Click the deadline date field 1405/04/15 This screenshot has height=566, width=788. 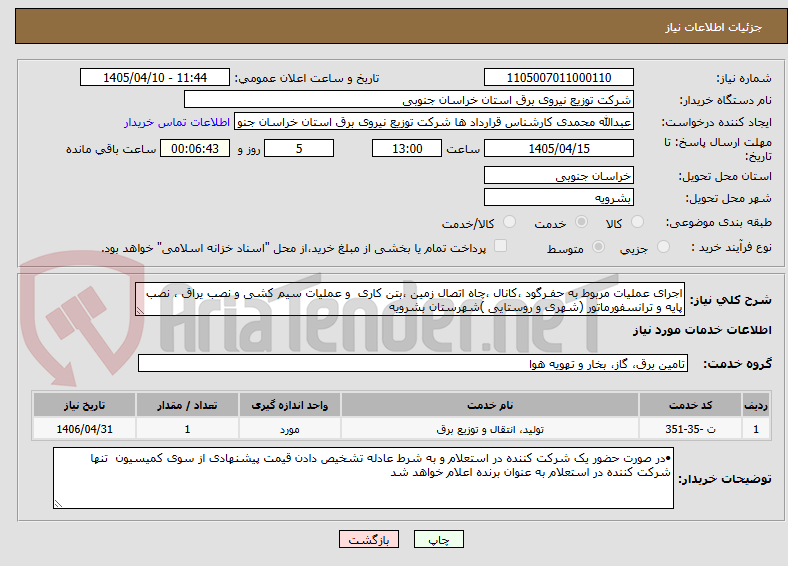[x=559, y=148]
